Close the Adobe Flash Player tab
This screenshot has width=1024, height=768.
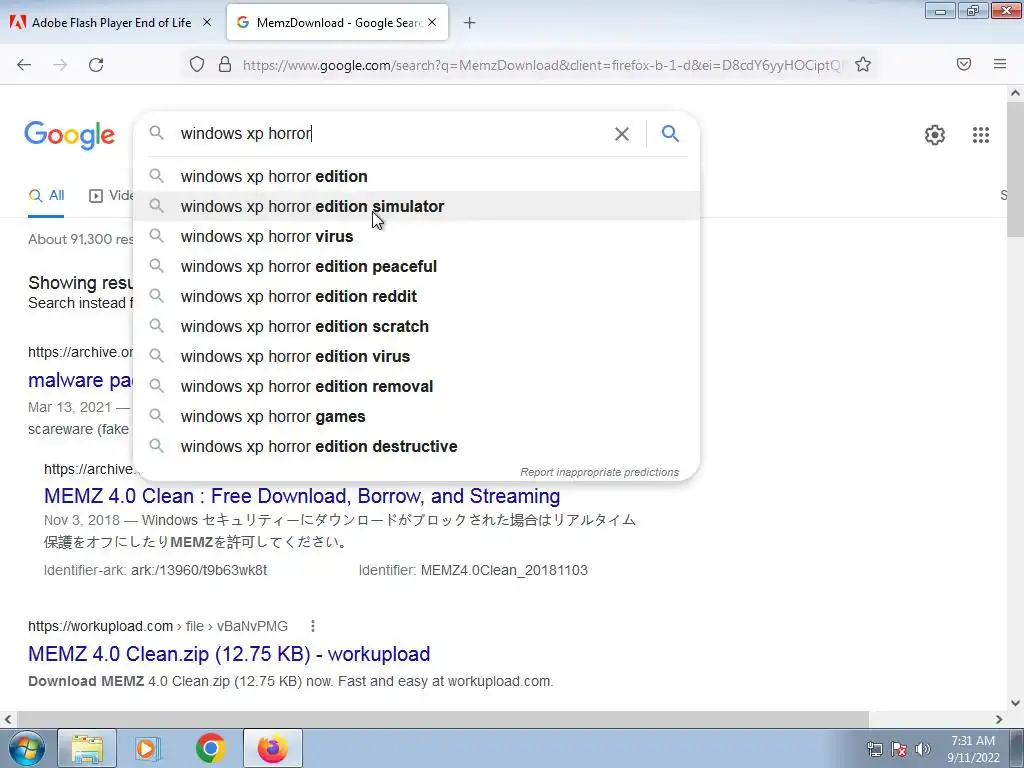click(x=207, y=22)
